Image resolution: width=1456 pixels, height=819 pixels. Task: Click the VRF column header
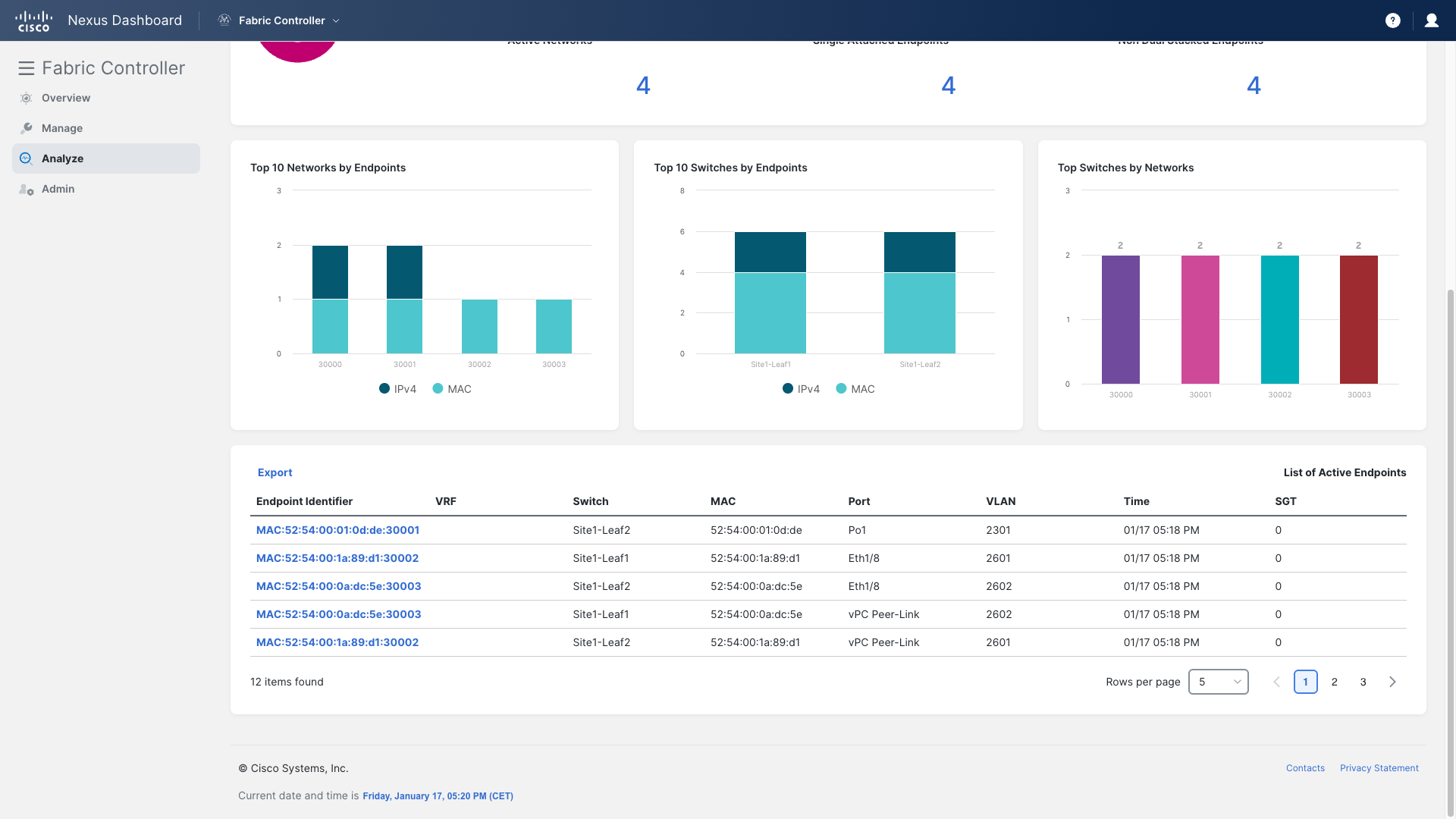(x=446, y=501)
